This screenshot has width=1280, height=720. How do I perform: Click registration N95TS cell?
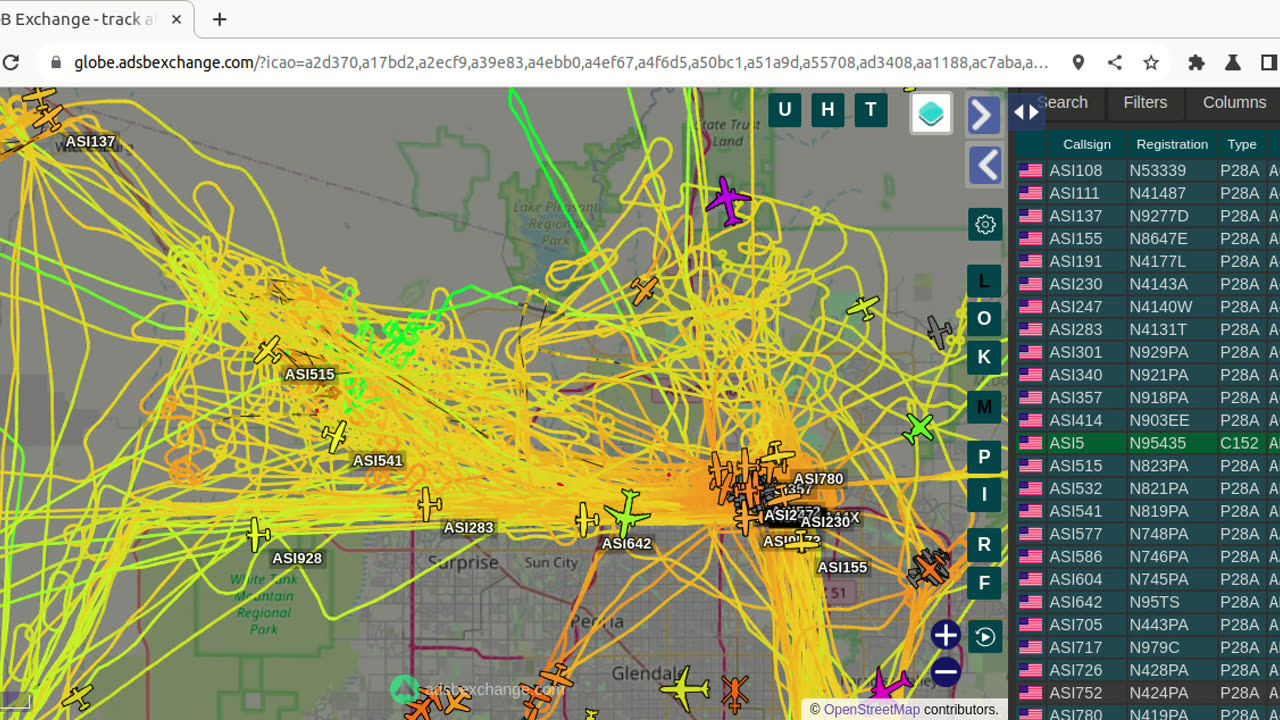pyautogui.click(x=1172, y=602)
